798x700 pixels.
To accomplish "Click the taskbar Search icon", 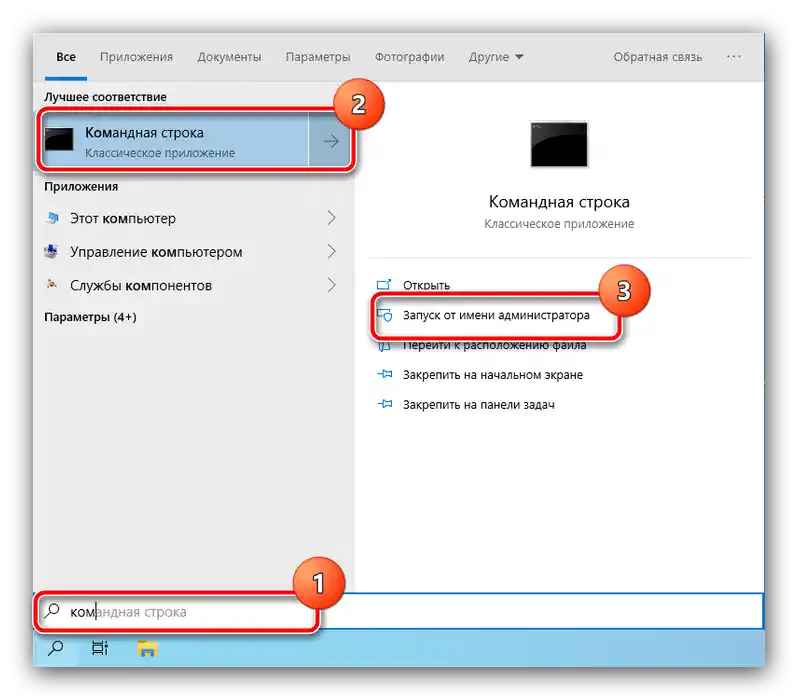I will [55, 648].
